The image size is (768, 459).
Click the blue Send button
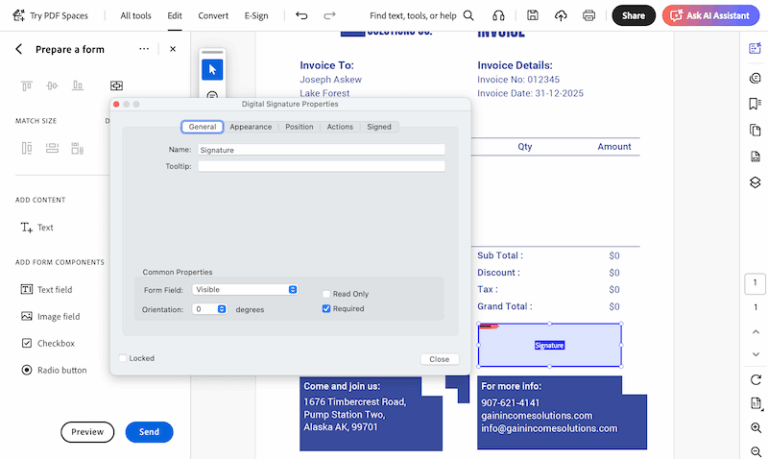tap(149, 432)
